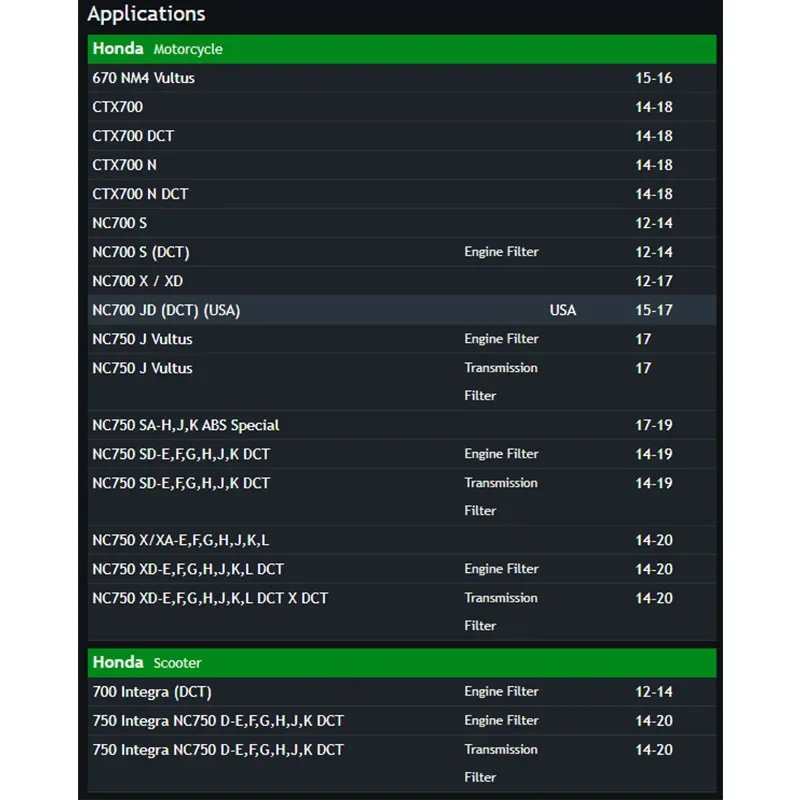Click the Applications heading
The image size is (800, 800).
(x=146, y=14)
